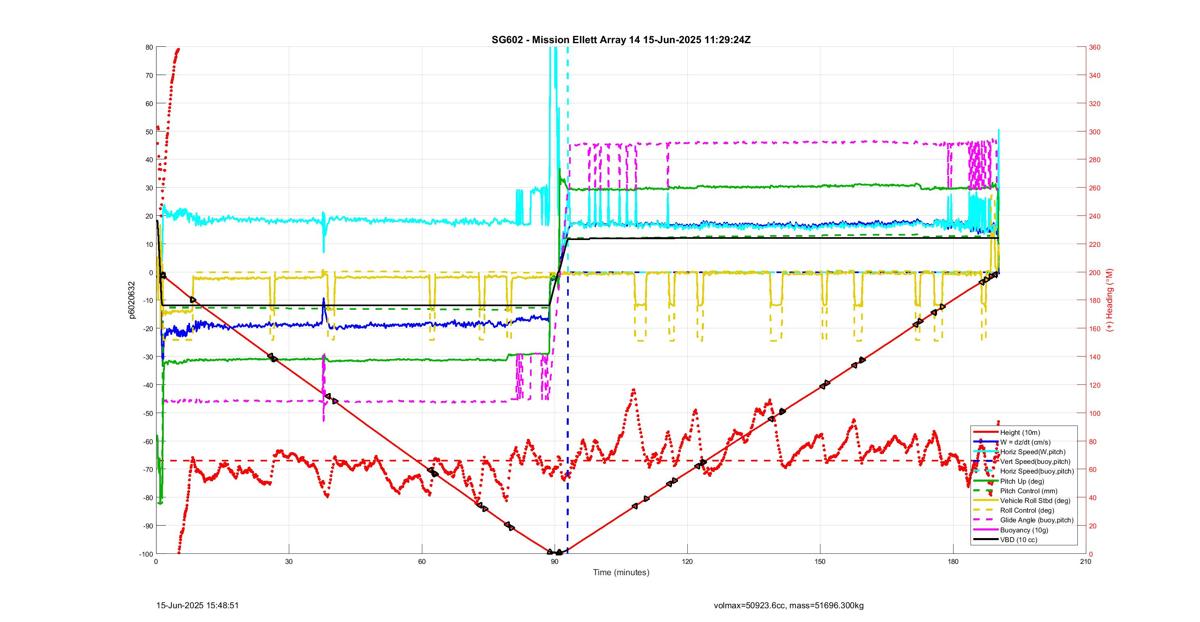Click the 'p6020632' left axis label
1200x622 pixels.
pyautogui.click(x=132, y=301)
